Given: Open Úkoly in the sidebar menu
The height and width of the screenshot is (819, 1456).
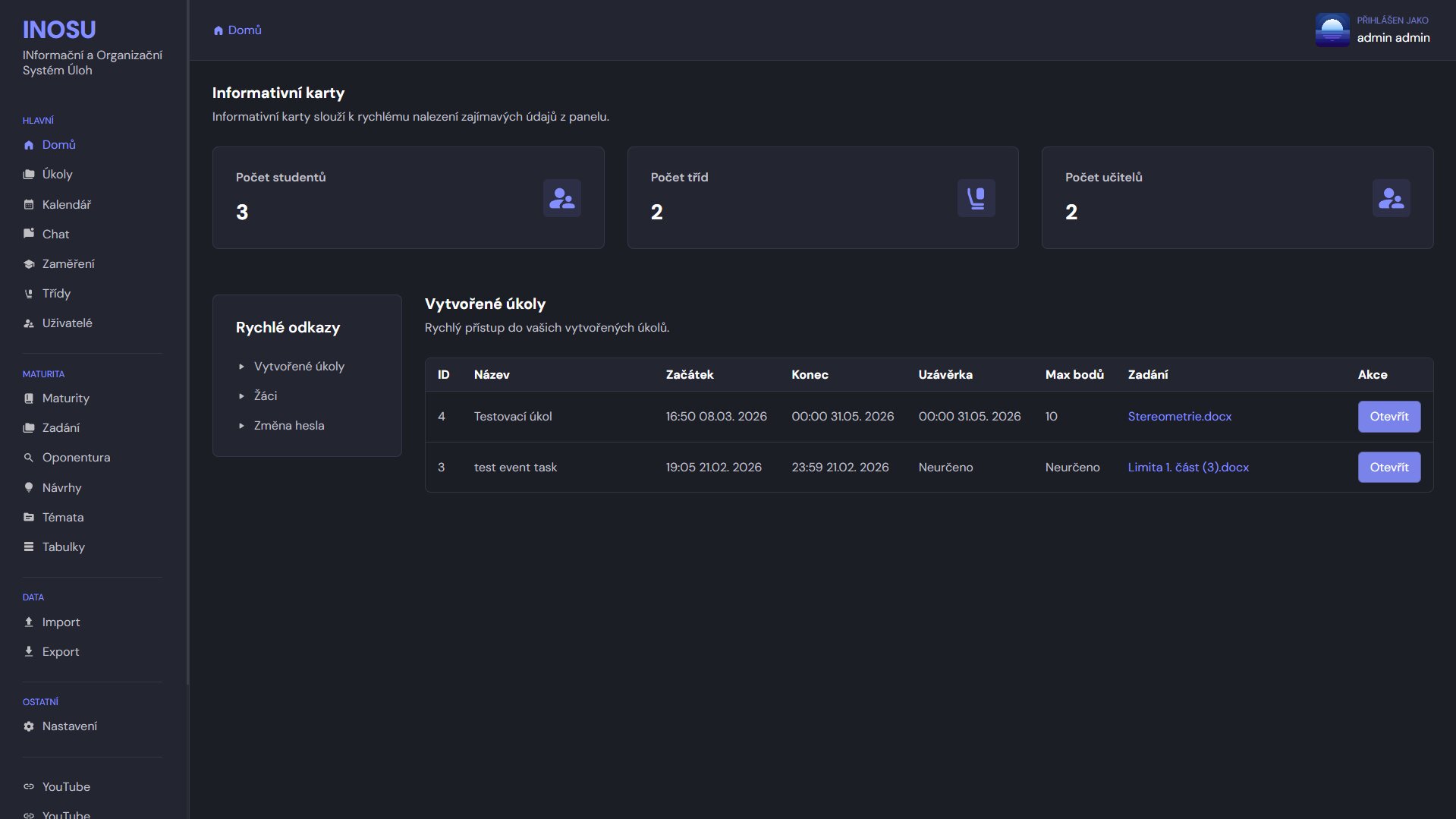Looking at the screenshot, I should click(x=57, y=175).
